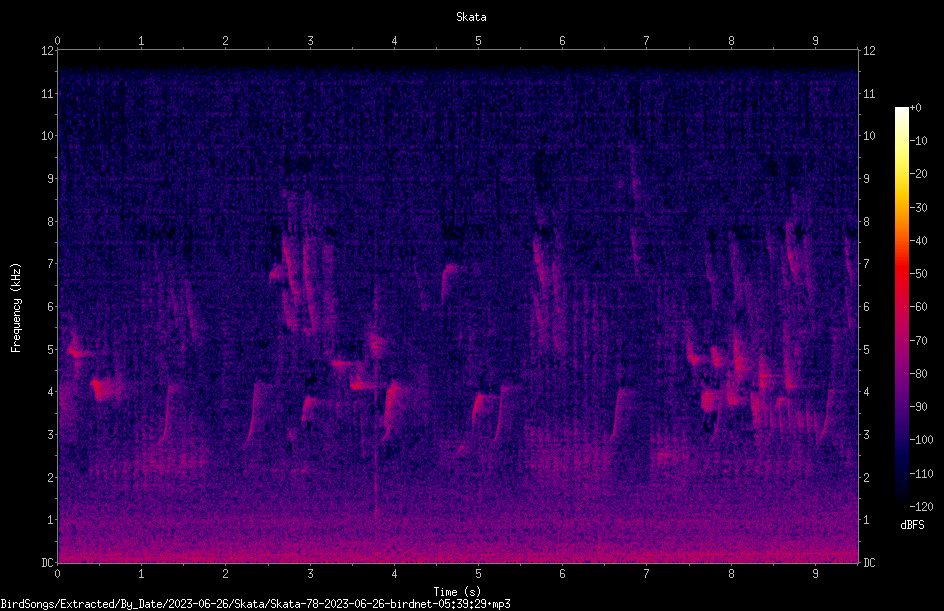Image resolution: width=944 pixels, height=611 pixels.
Task: Click 'DC' on the right frequency axis
Action: 869,562
